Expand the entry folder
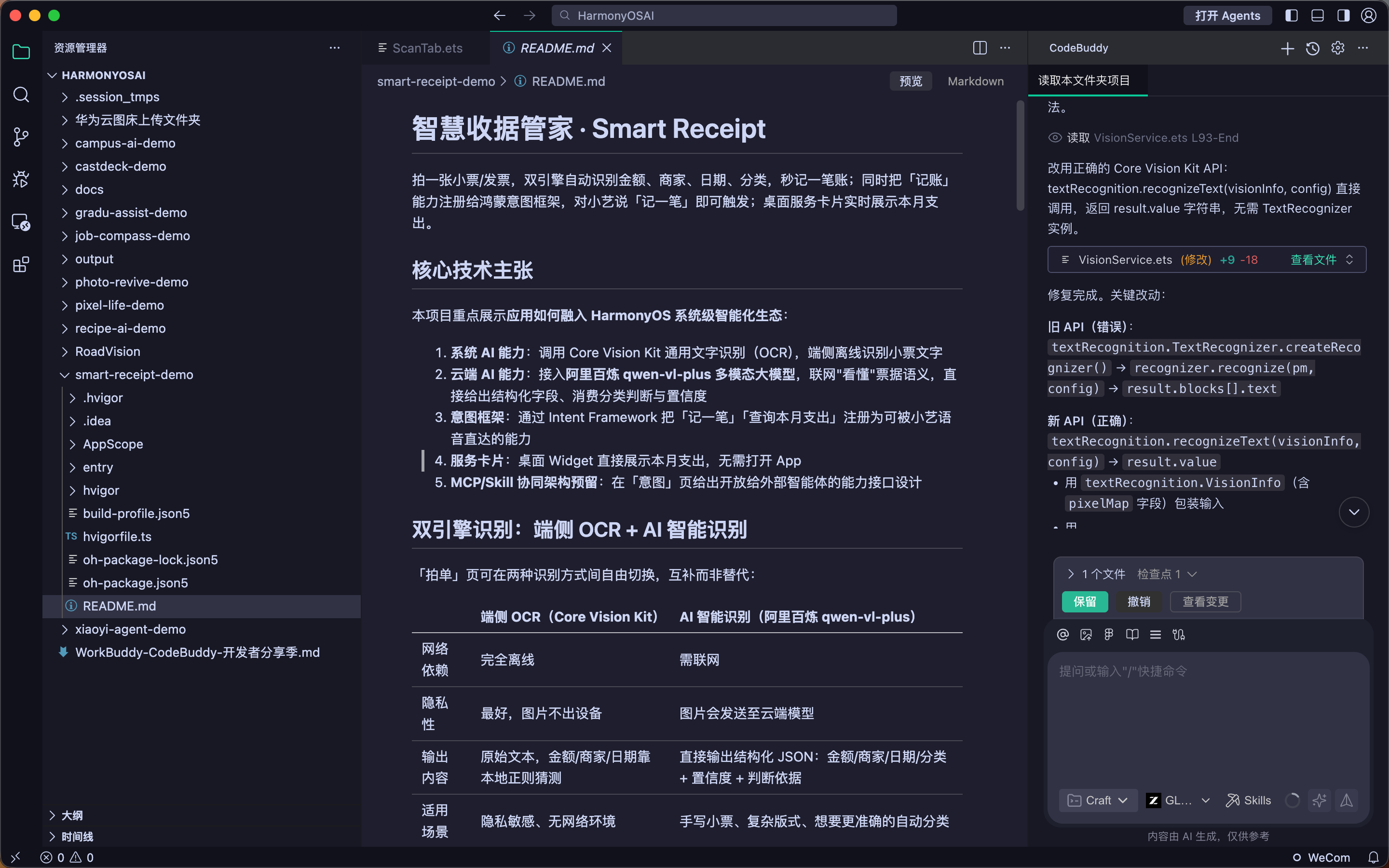The image size is (1389, 868). (72, 467)
